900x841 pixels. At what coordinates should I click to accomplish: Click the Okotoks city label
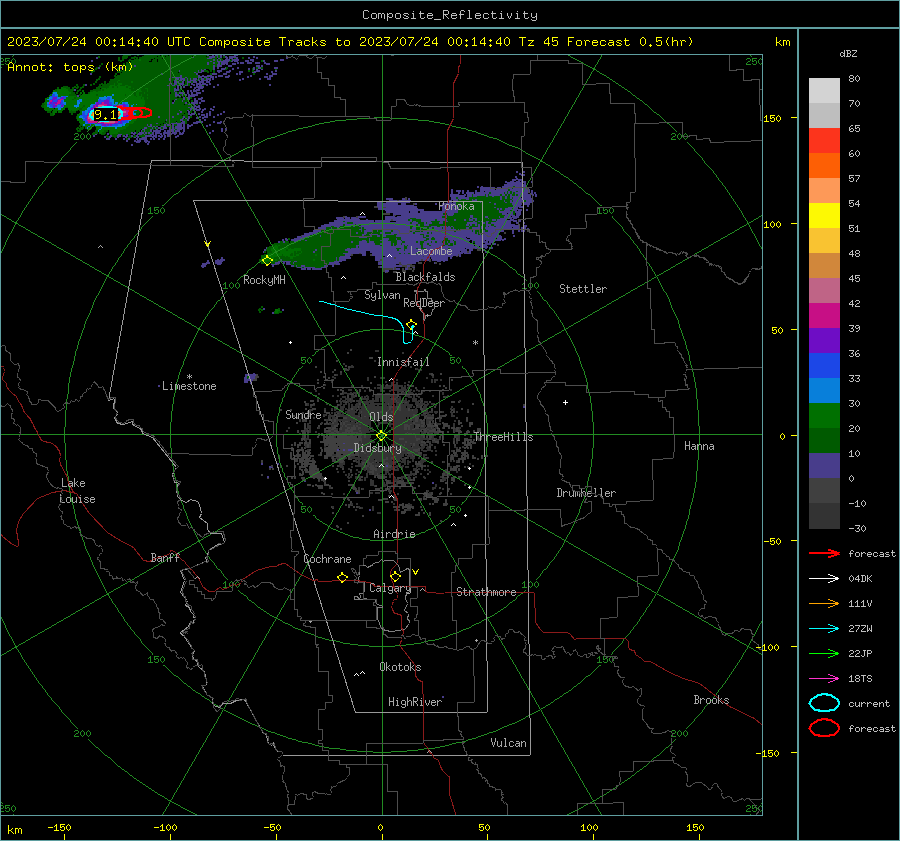point(400,667)
